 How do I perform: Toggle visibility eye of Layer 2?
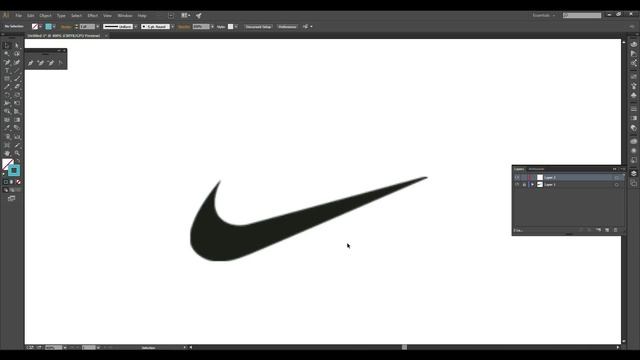[517, 178]
